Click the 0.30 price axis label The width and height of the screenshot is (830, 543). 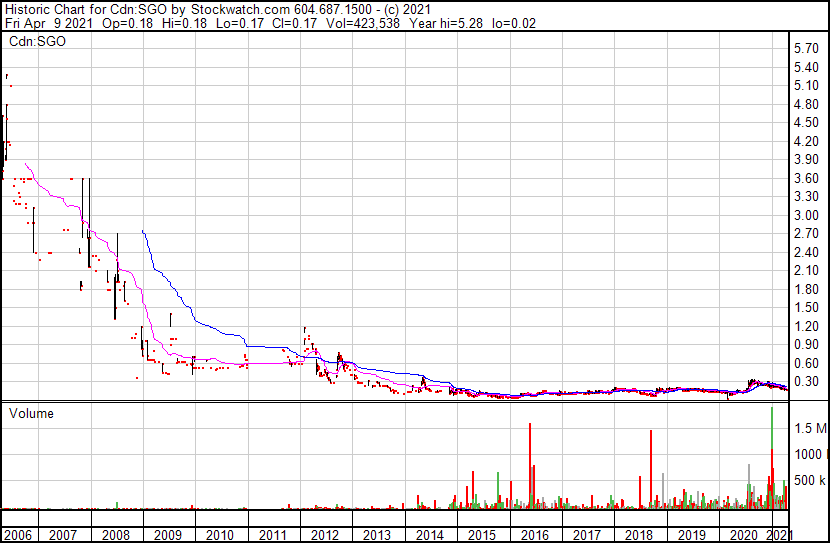[806, 382]
